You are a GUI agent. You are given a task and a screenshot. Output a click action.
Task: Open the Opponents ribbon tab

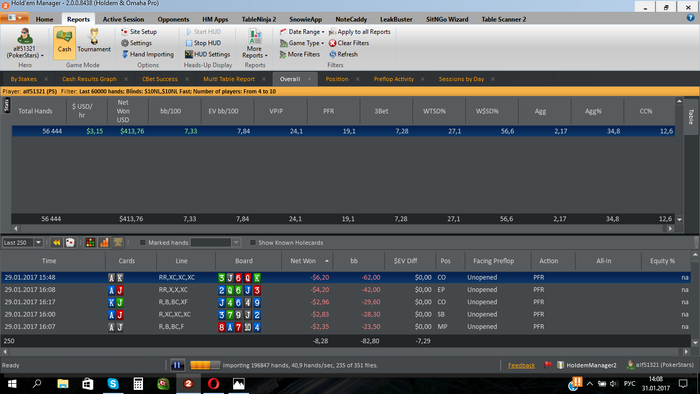click(x=173, y=19)
